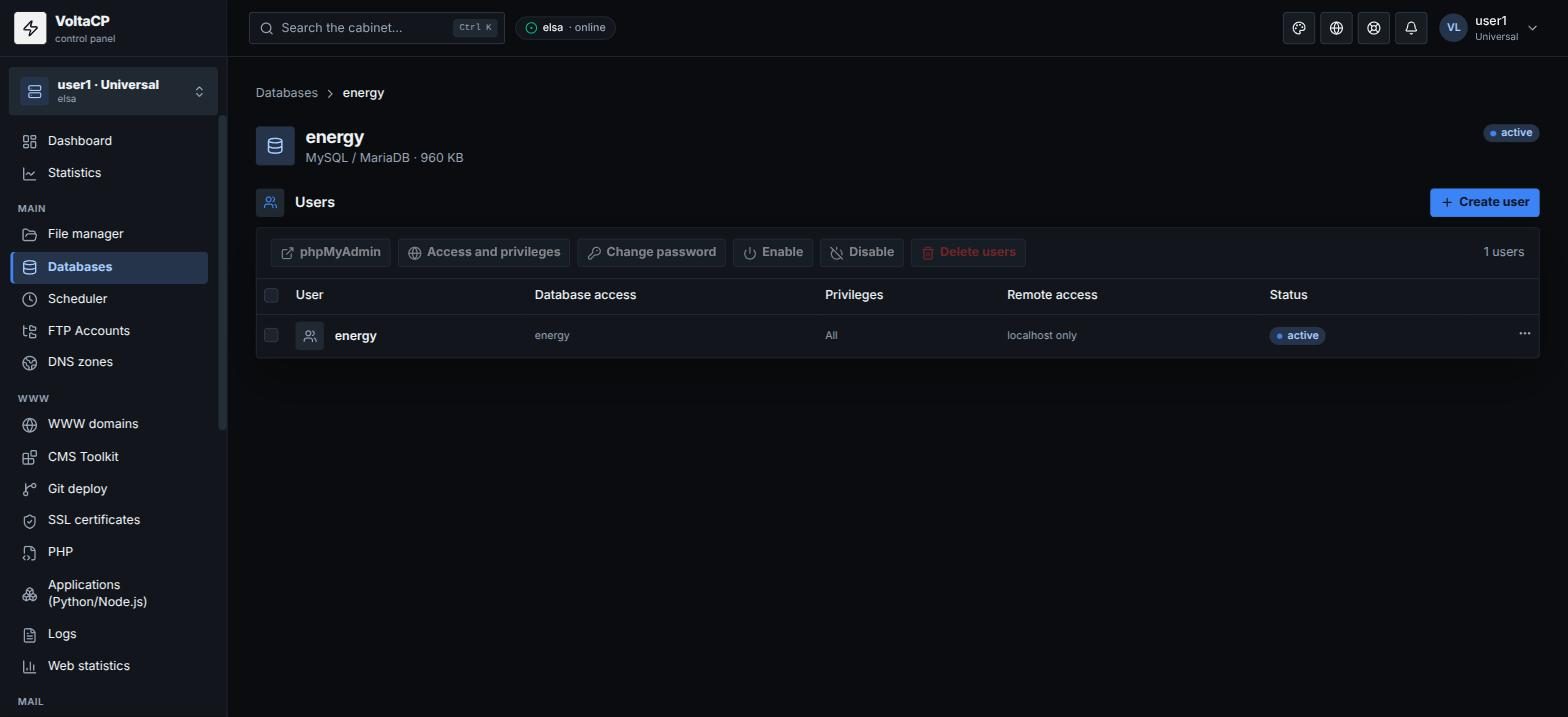Viewport: 1568px width, 717px height.
Task: Focus the Search the cabinet field
Action: (x=377, y=28)
